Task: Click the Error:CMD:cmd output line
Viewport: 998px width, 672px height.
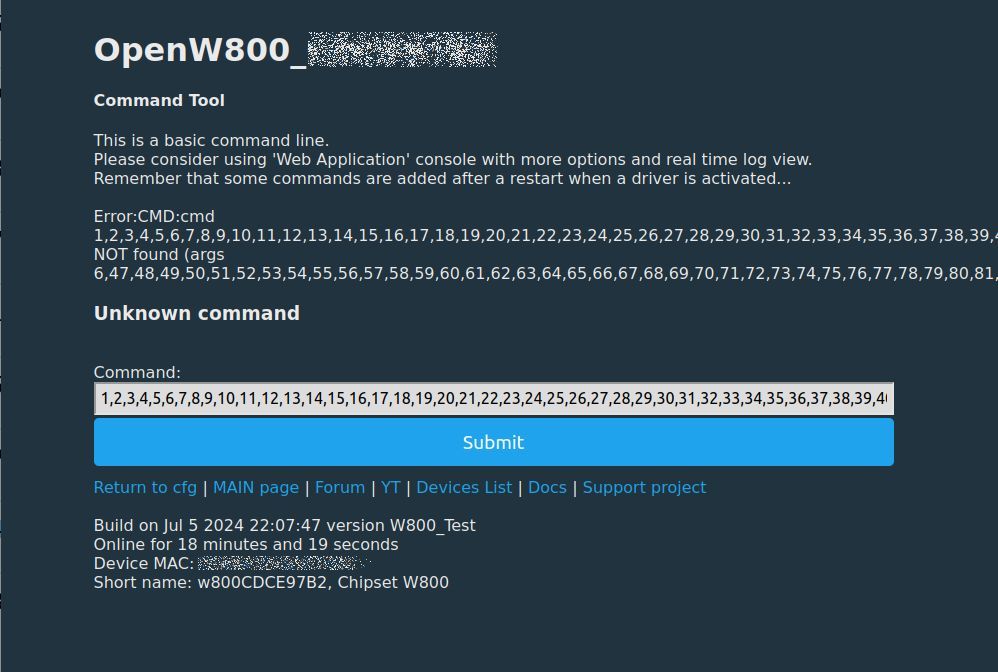Action: (154, 216)
